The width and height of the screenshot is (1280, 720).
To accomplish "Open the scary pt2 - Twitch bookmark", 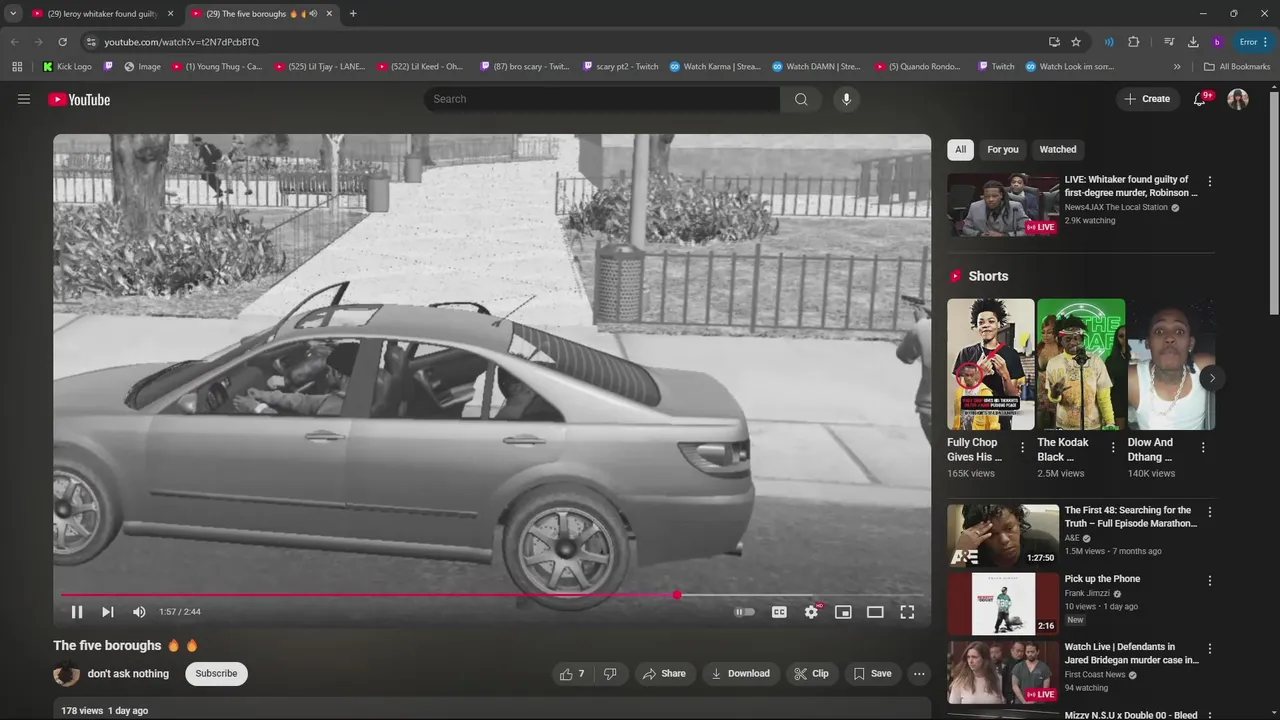I will [x=619, y=67].
